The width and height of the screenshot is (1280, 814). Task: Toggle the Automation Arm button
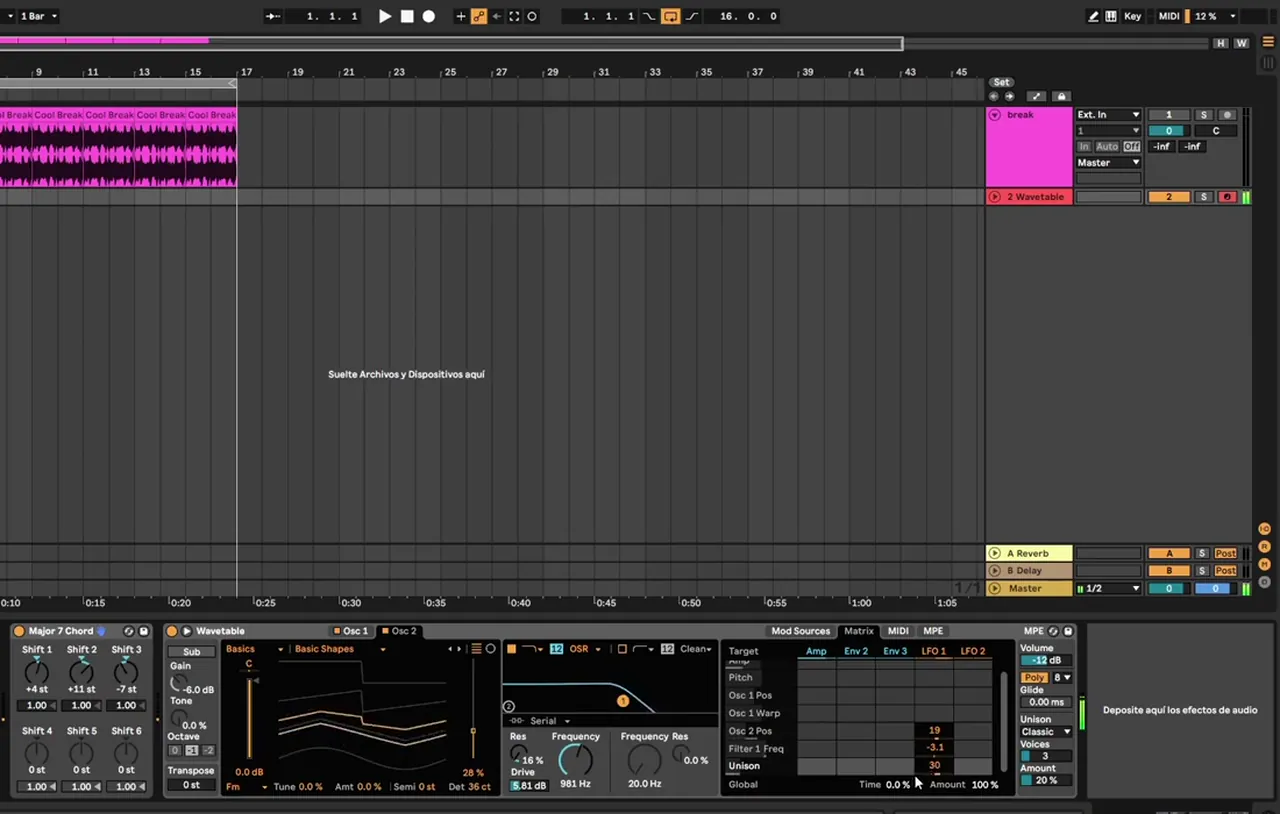point(479,16)
